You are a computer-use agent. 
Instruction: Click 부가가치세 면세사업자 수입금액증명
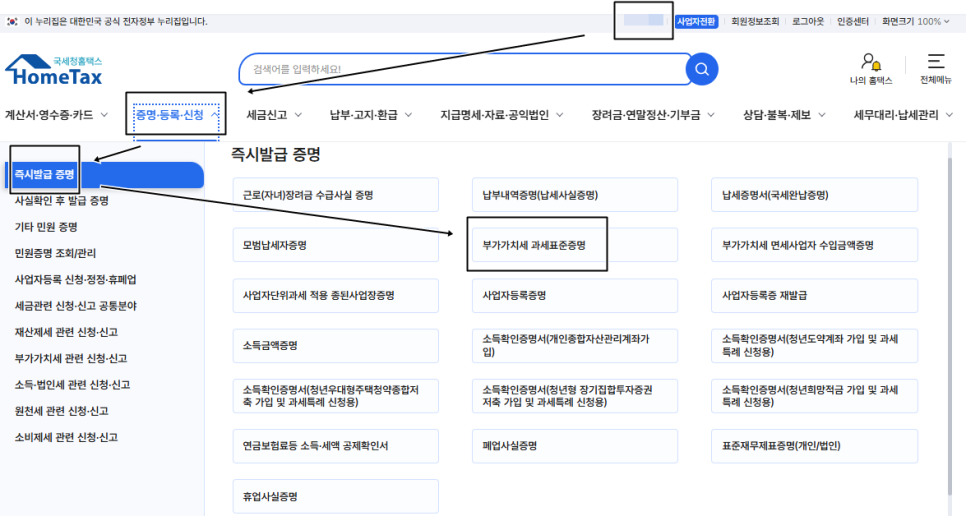click(814, 245)
